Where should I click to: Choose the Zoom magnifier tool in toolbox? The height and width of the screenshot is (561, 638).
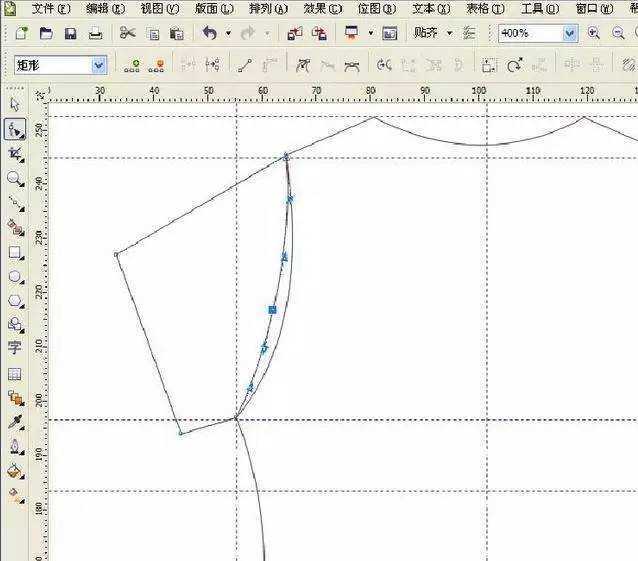[15, 179]
